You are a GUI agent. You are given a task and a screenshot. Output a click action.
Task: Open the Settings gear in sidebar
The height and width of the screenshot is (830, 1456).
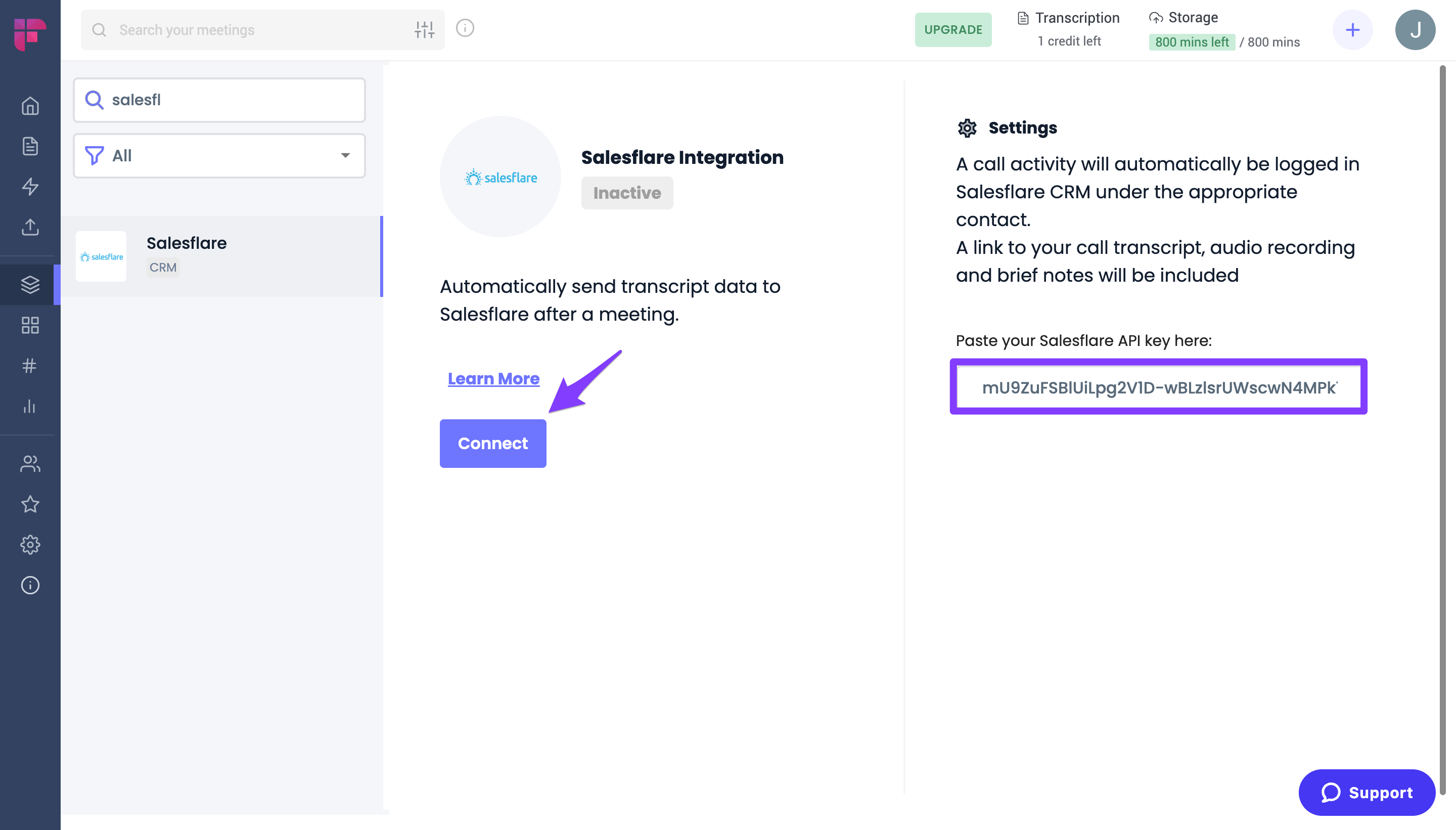(x=30, y=545)
